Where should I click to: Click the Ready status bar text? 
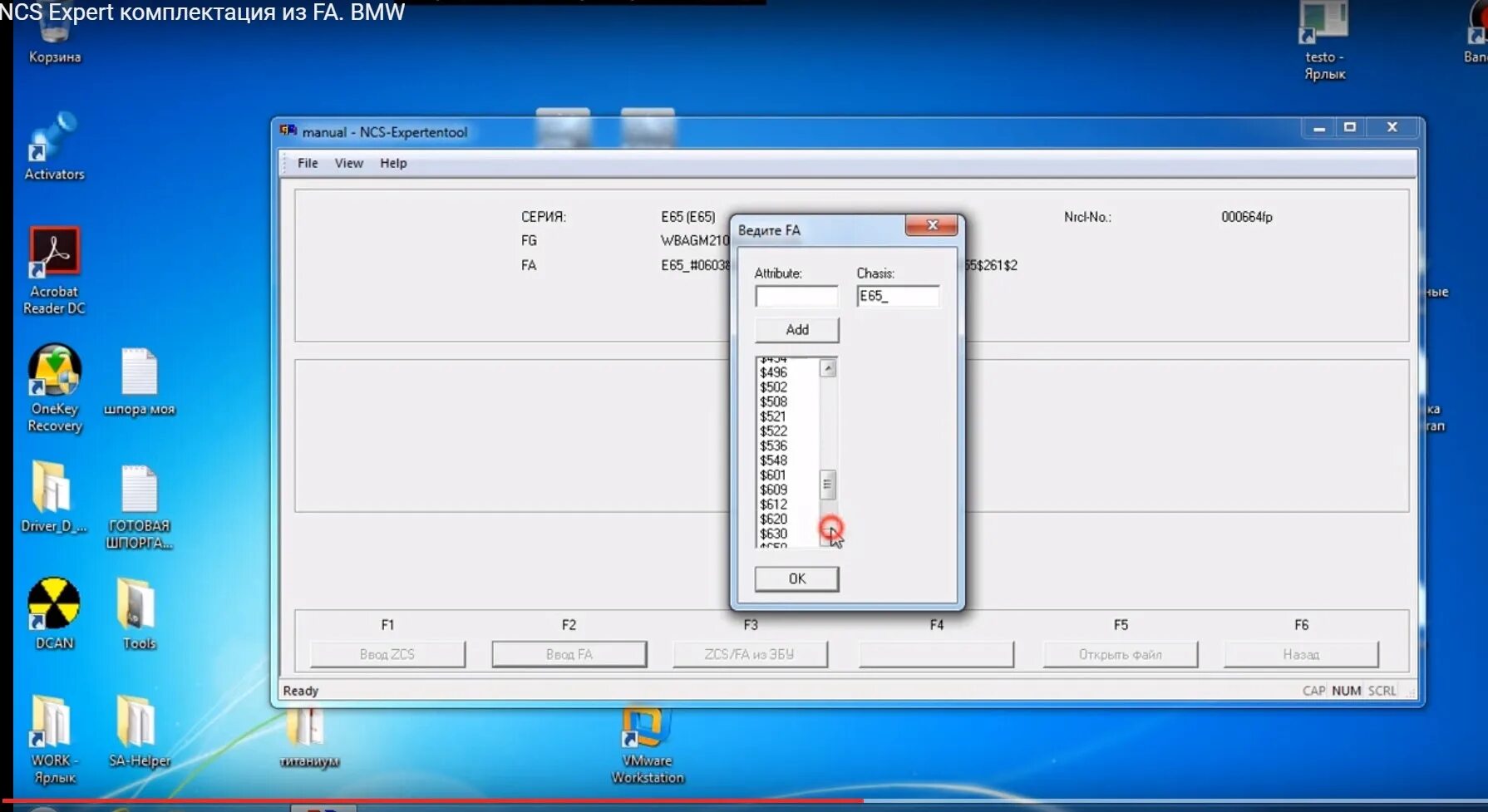[301, 691]
